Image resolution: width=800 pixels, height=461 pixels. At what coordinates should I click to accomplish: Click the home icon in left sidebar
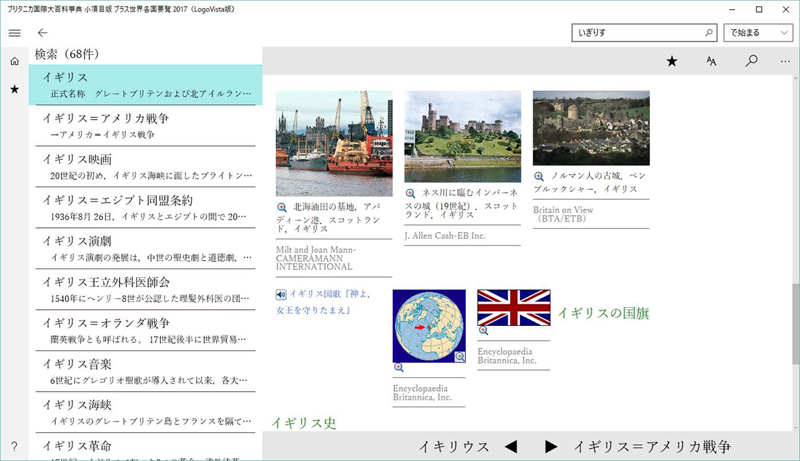pyautogui.click(x=14, y=62)
